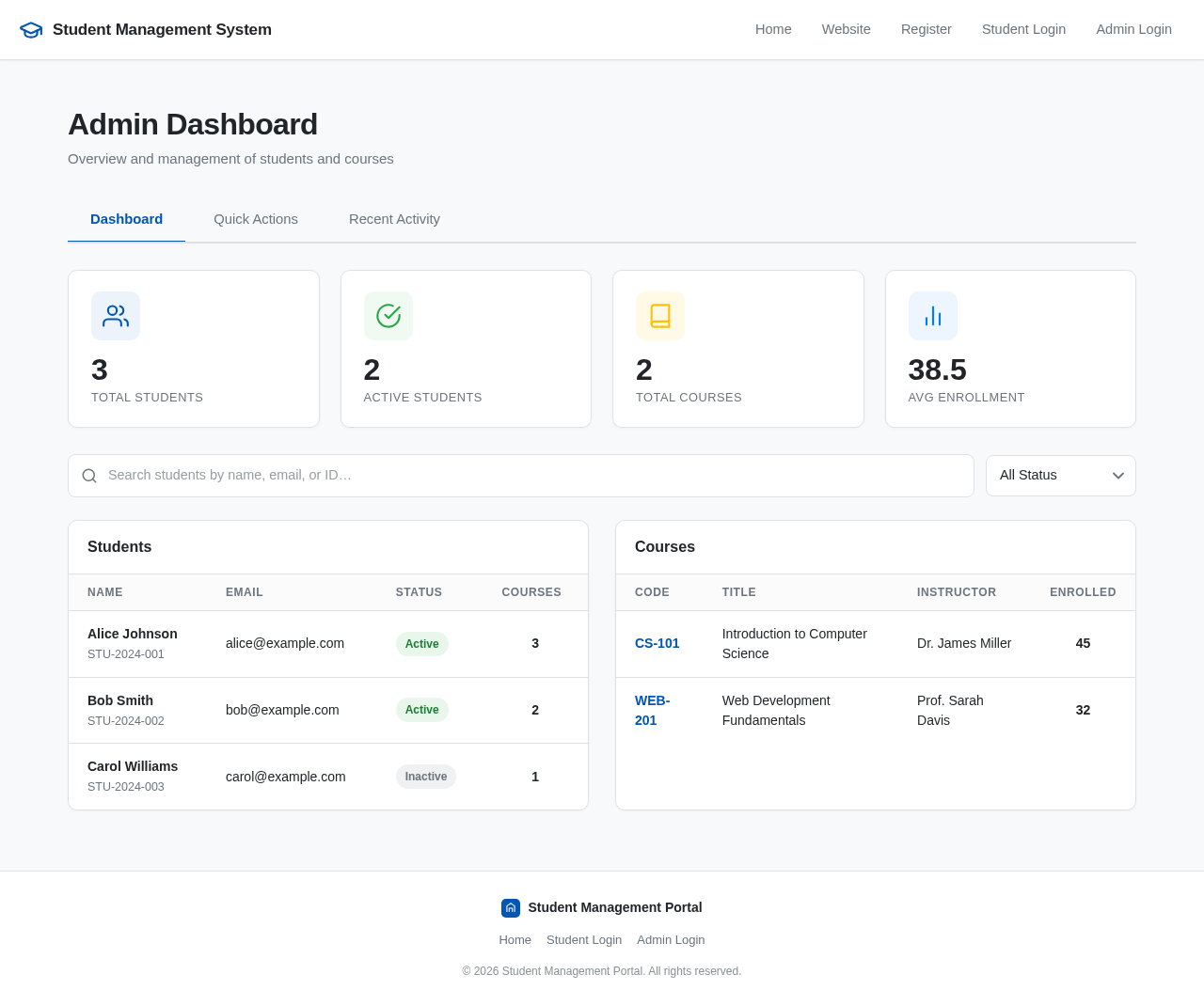Click the Active Students label

pyautogui.click(x=422, y=398)
